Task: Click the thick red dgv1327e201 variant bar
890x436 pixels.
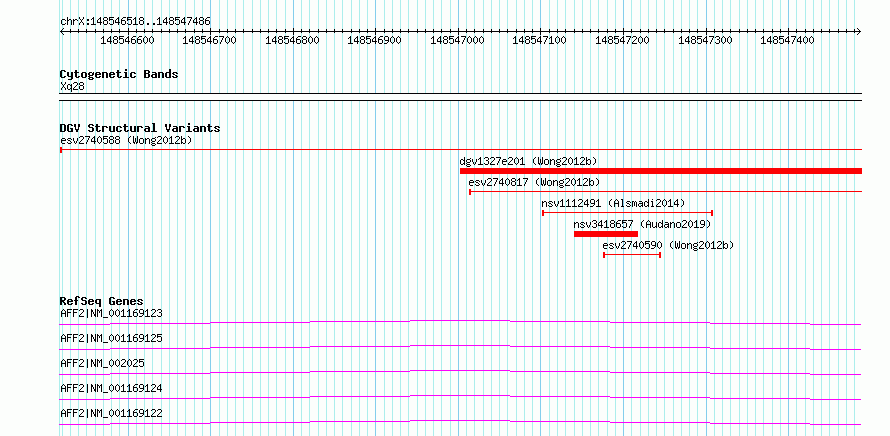Action: point(661,171)
